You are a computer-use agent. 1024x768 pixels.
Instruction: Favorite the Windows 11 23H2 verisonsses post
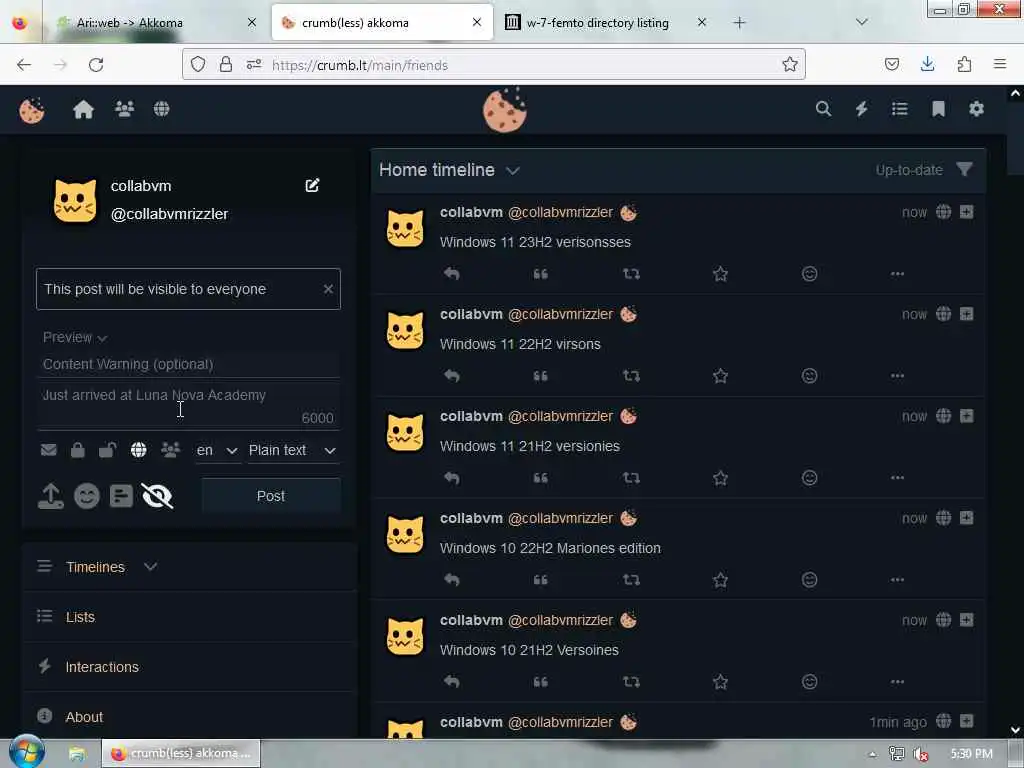pos(720,274)
